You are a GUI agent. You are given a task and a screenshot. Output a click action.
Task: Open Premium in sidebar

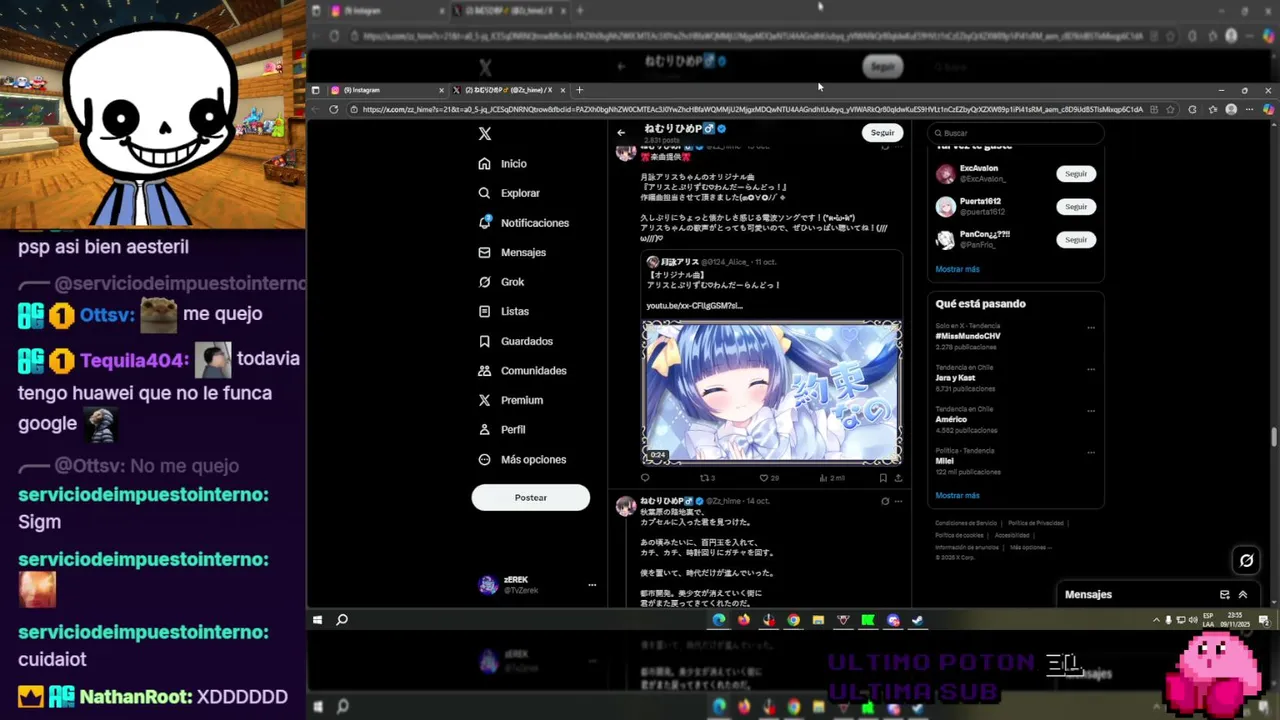point(511,400)
